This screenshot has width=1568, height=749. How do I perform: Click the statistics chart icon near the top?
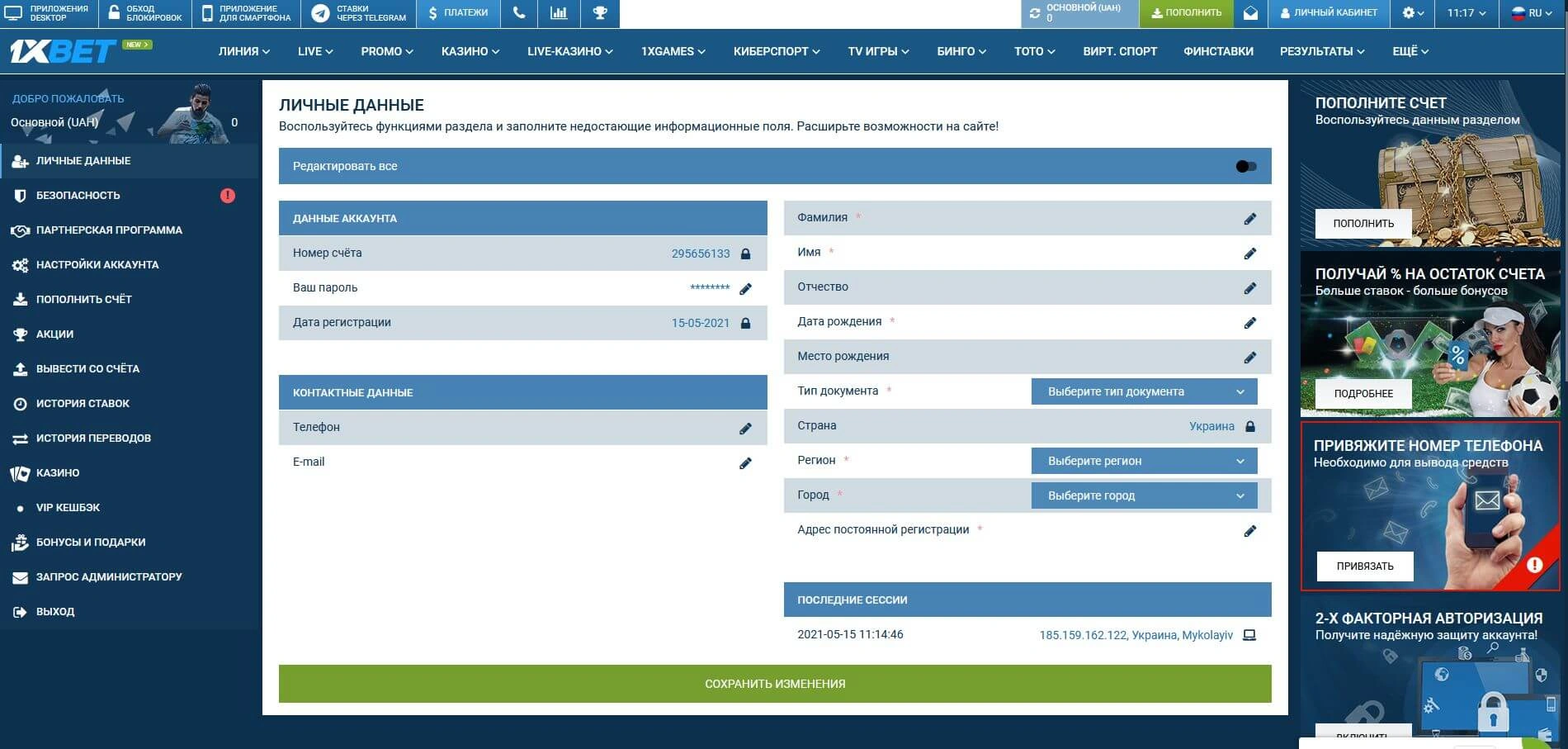[x=559, y=13]
